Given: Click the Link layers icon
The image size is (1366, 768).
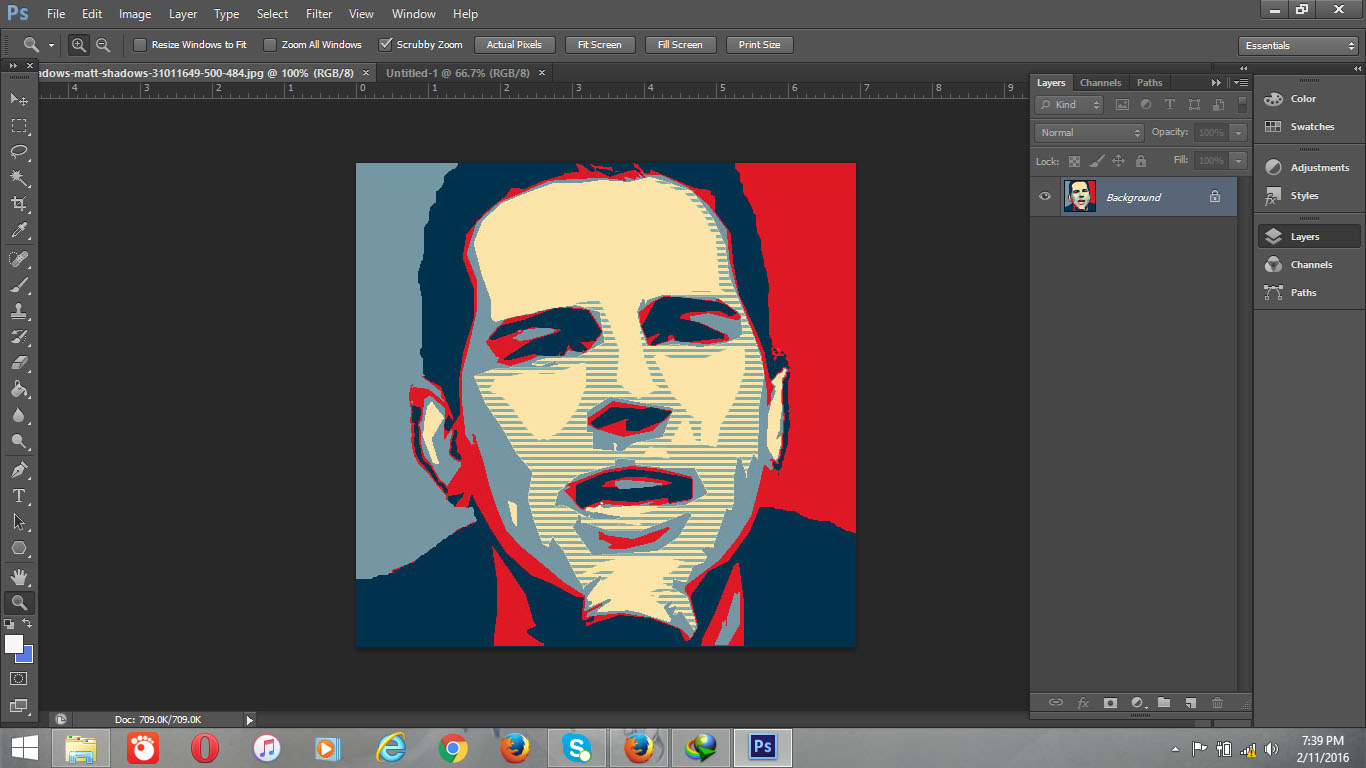Looking at the screenshot, I should click(1056, 703).
